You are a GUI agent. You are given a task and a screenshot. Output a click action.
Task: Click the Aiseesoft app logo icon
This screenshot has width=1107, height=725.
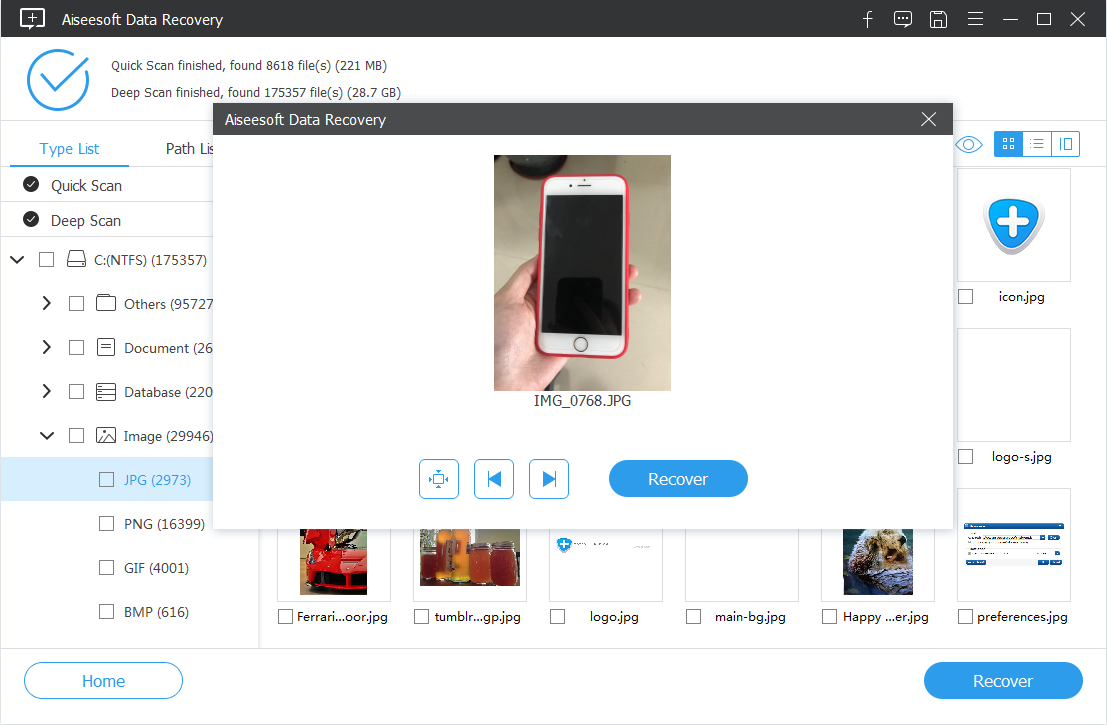pos(32,19)
